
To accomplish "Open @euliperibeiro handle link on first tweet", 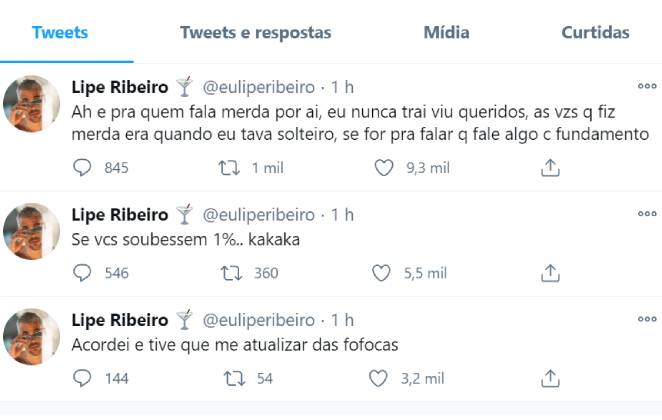I will [260, 86].
